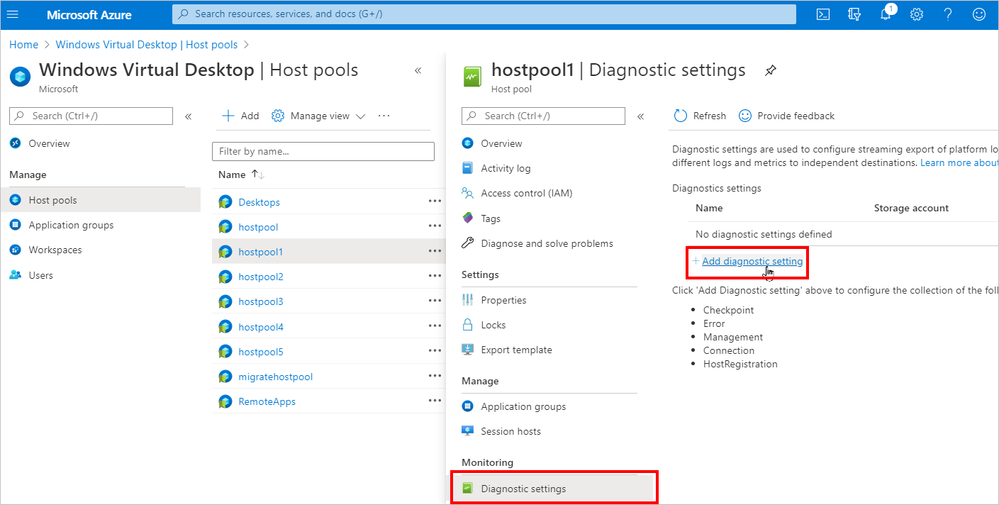Open ellipsis menu for hostpool4 row

tap(435, 327)
